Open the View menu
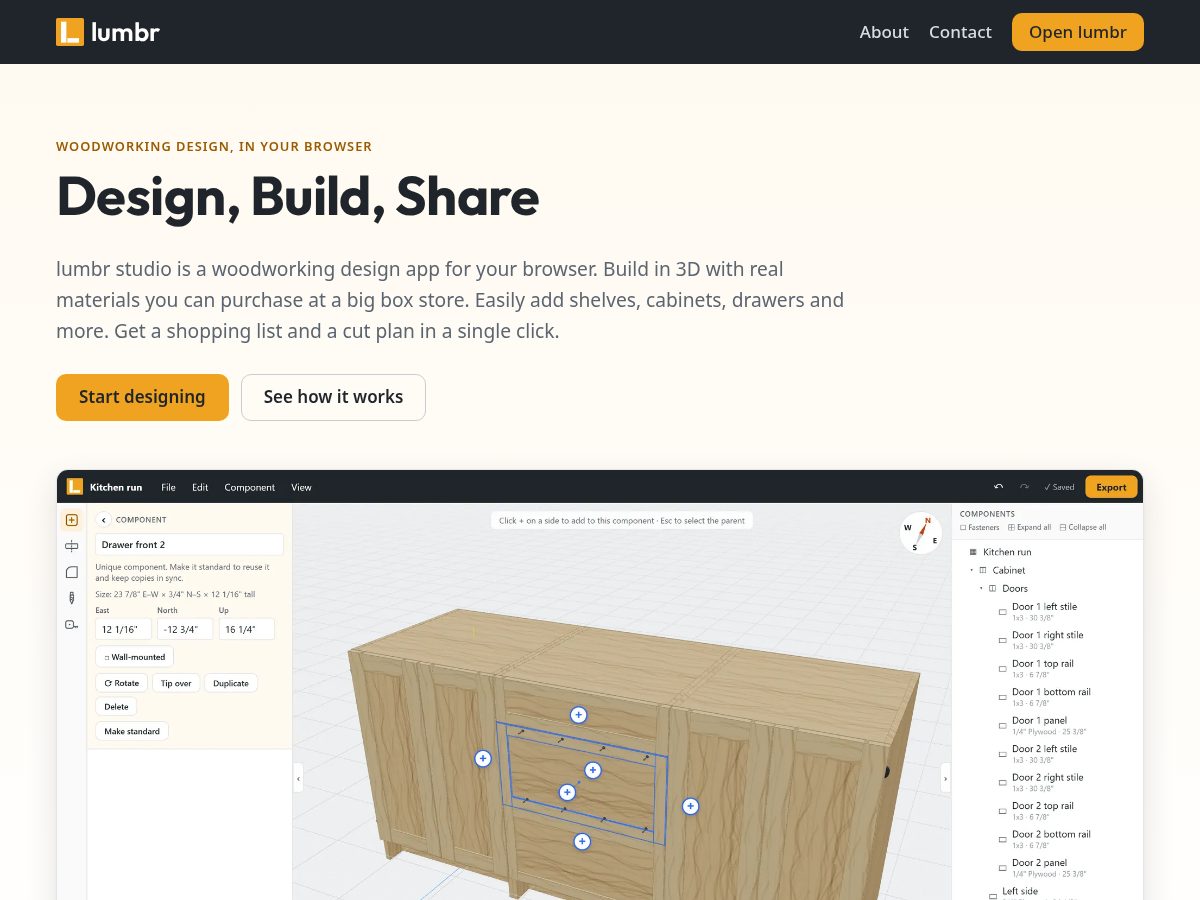Viewport: 1200px width, 900px height. 301,487
